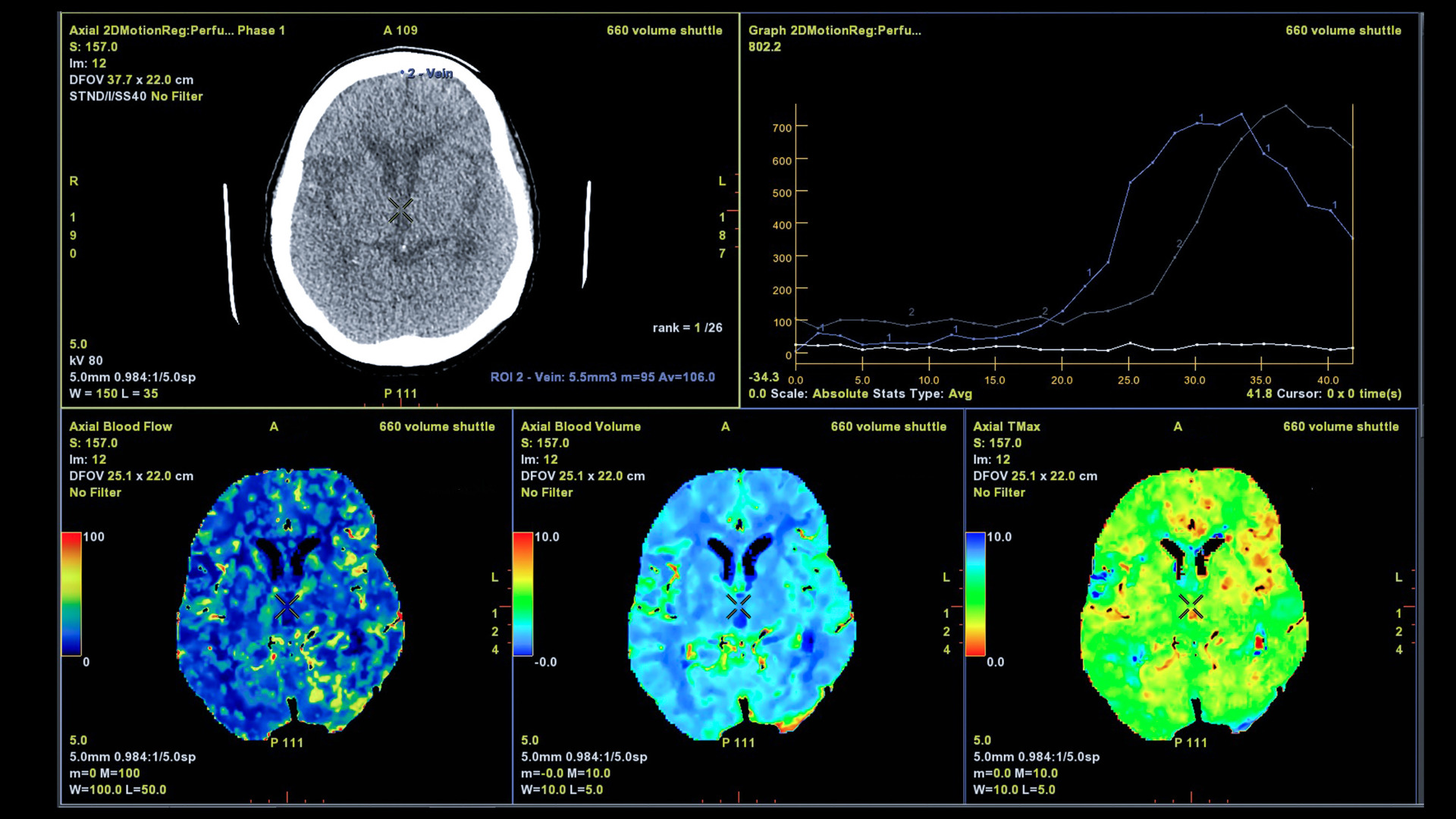Click the 'Axial TMax' panel title
This screenshot has width=1456, height=819.
tap(1006, 426)
